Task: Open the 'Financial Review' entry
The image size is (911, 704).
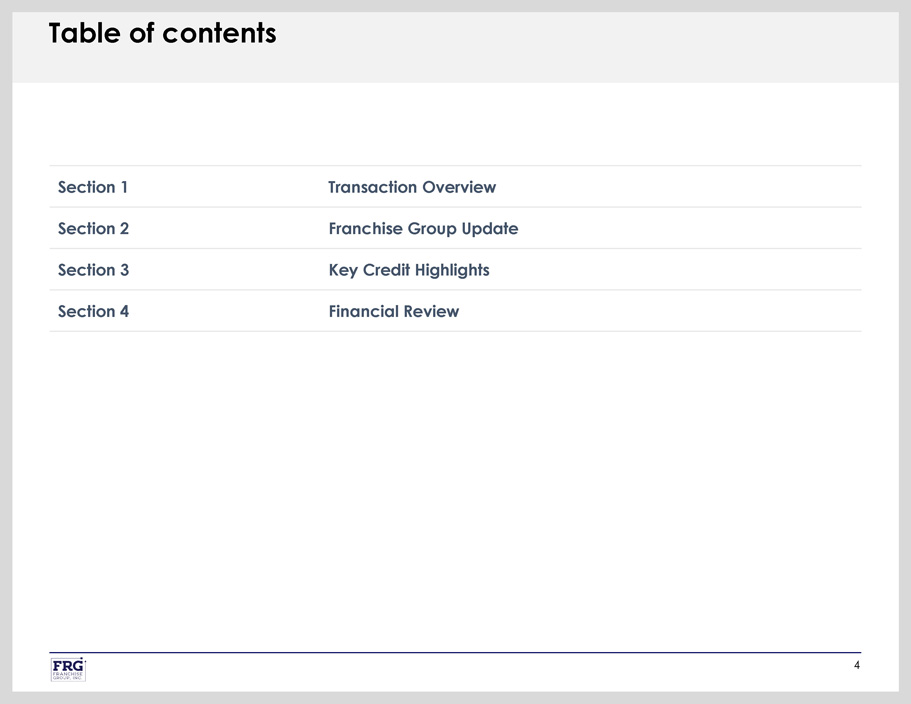Action: tap(393, 312)
